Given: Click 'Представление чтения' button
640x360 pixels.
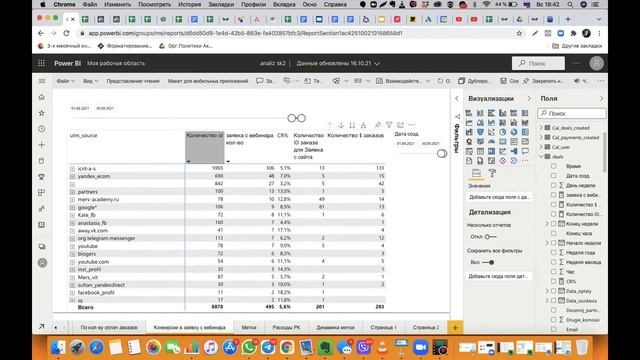Looking at the screenshot, I should coord(133,81).
